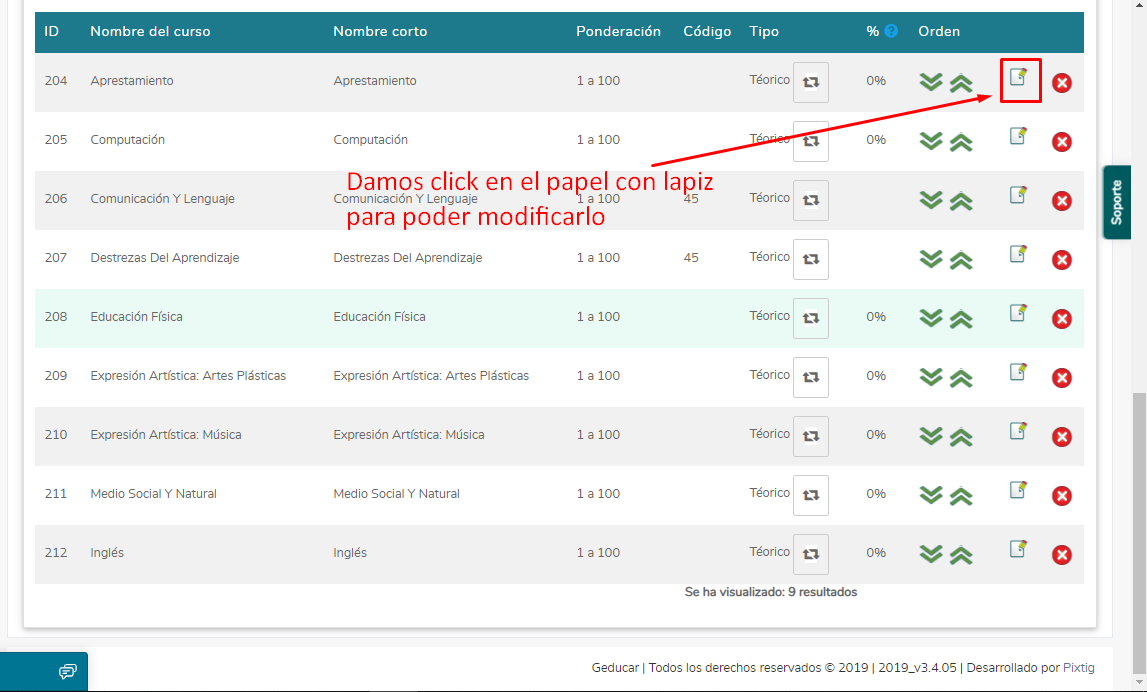The height and width of the screenshot is (692, 1147).
Task: Select Inglés short name cell
Action: click(350, 553)
